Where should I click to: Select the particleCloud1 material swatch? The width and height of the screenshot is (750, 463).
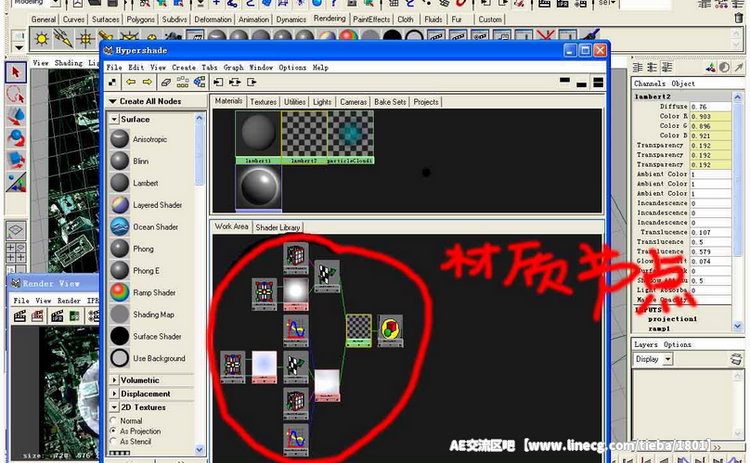pyautogui.click(x=351, y=137)
